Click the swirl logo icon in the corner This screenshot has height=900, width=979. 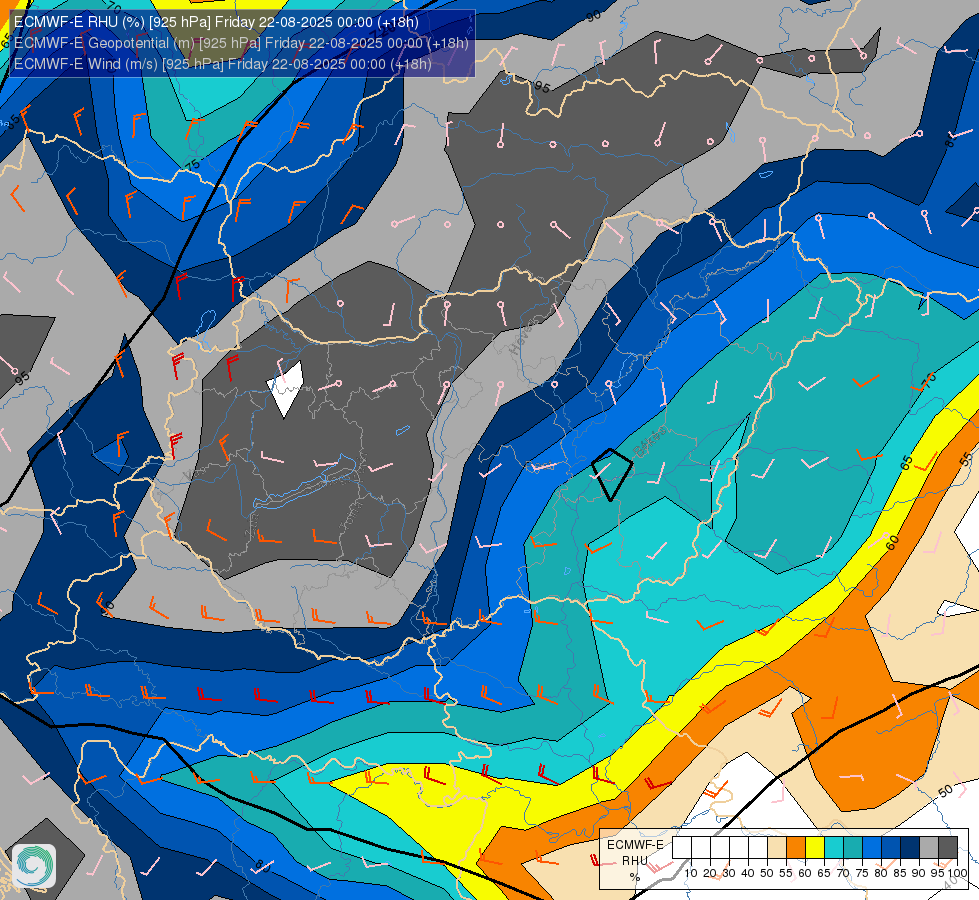coord(34,866)
